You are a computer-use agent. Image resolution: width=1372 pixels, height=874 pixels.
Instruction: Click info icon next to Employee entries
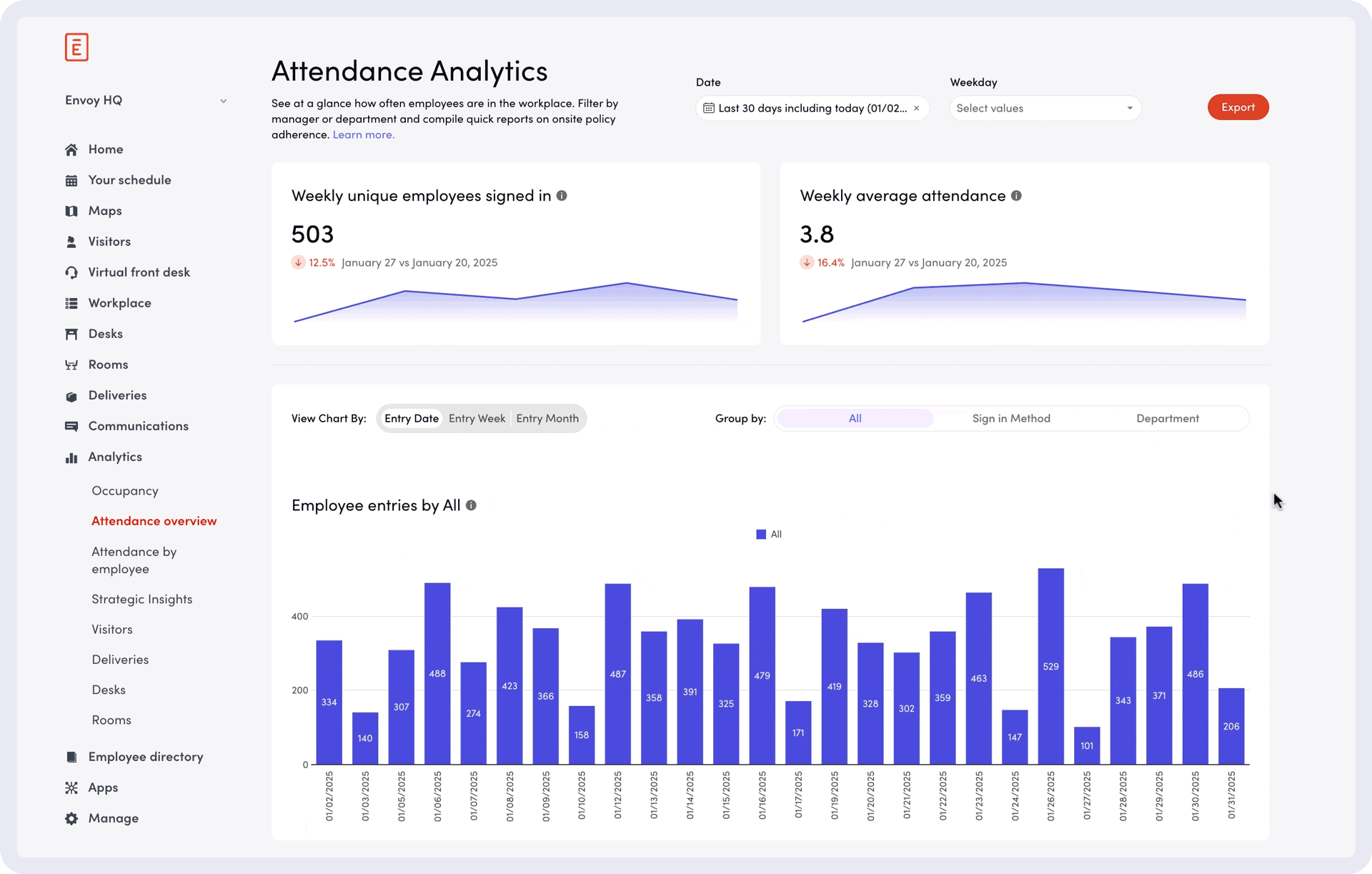point(471,505)
